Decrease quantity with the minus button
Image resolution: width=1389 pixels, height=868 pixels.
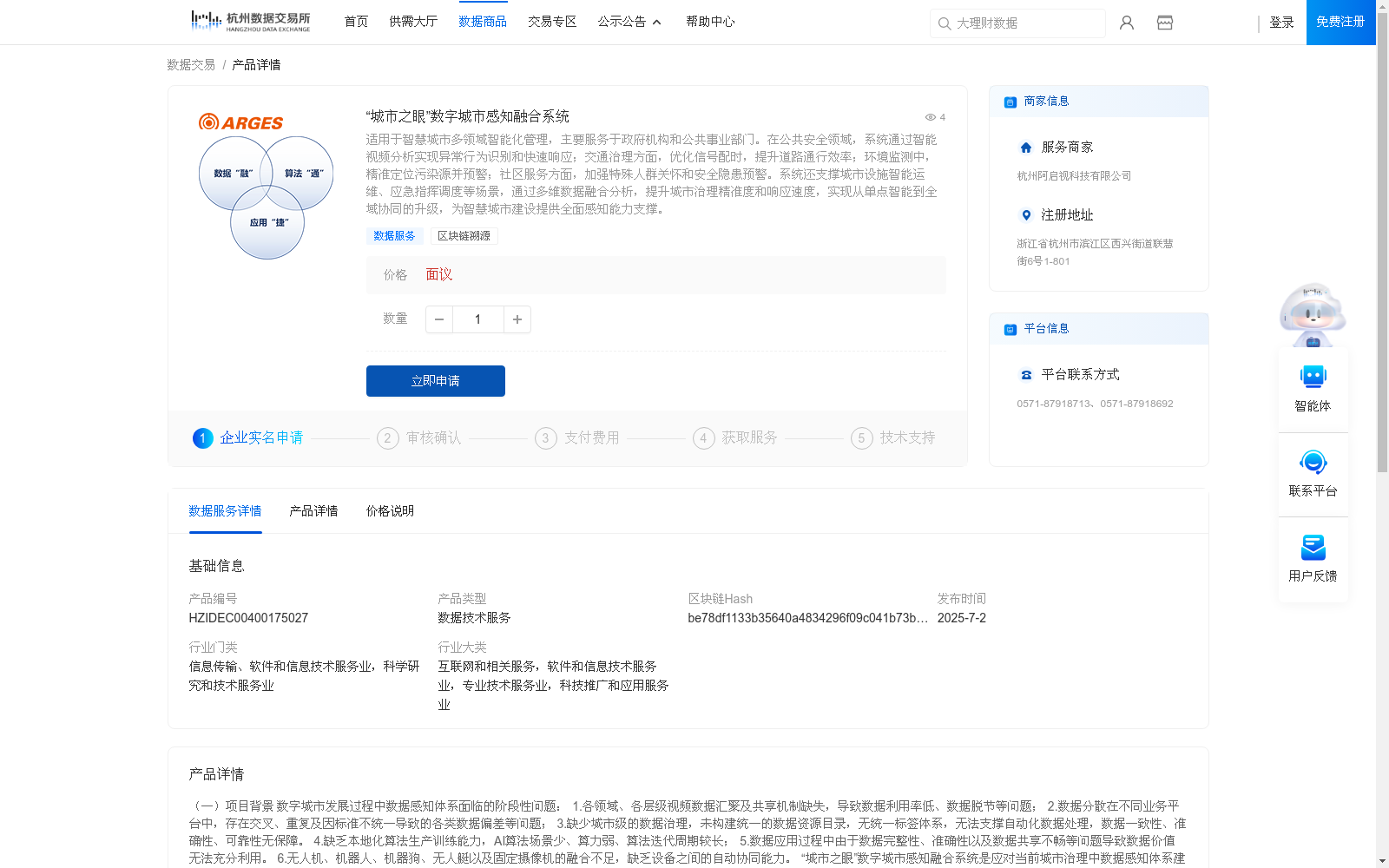coord(439,319)
